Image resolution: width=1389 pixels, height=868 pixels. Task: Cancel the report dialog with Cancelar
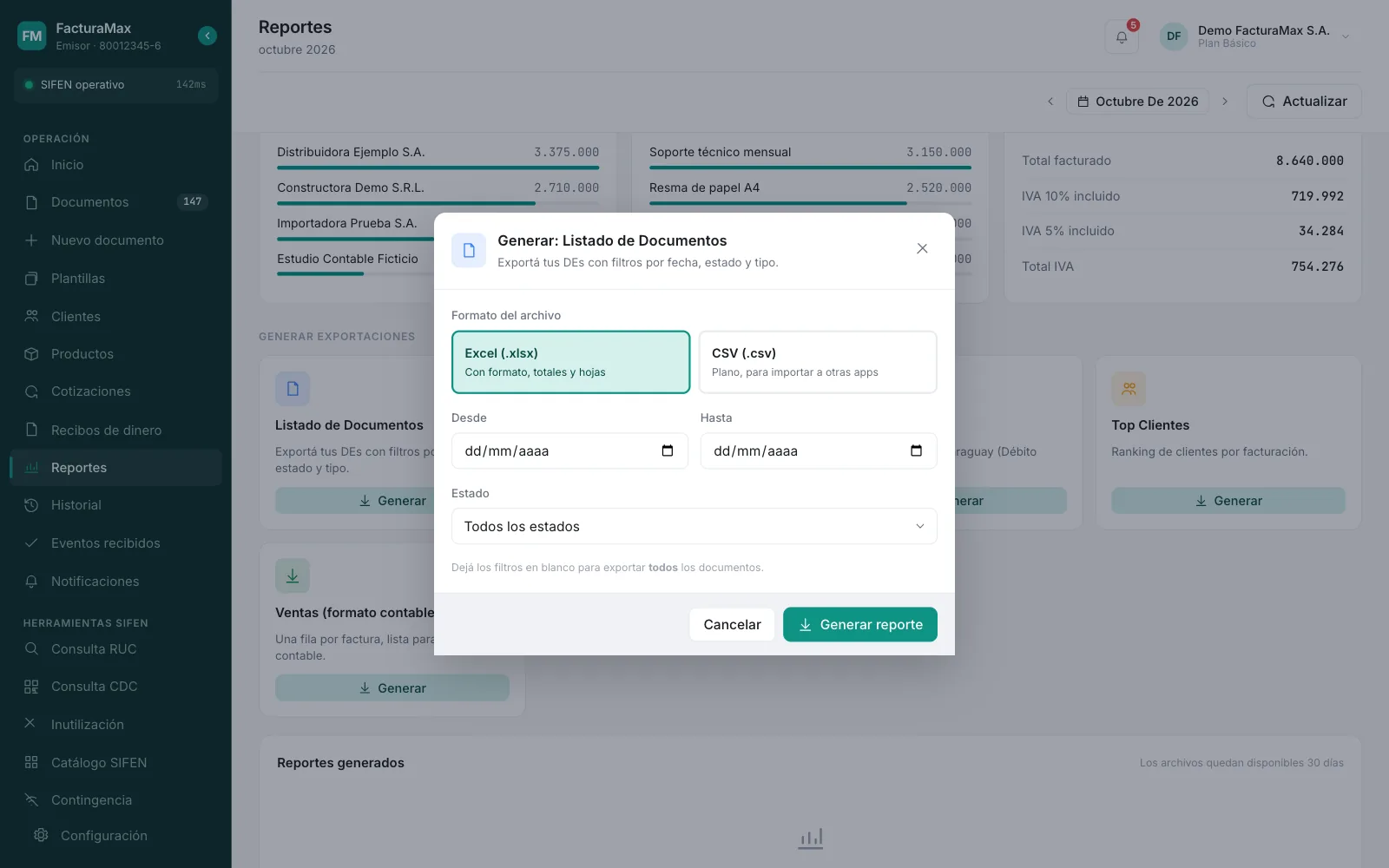click(x=732, y=624)
